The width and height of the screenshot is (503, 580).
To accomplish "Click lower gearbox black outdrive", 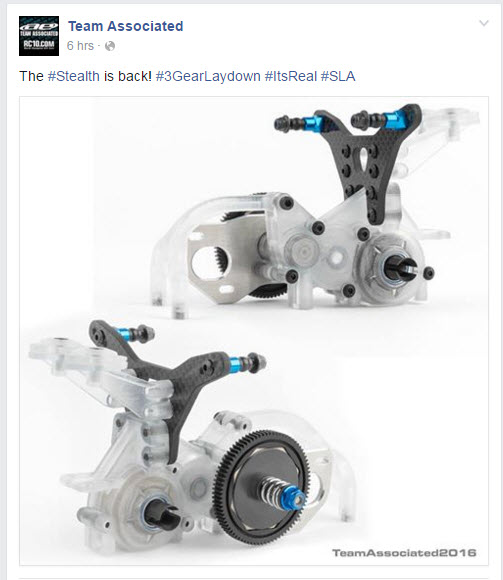I will tap(161, 514).
